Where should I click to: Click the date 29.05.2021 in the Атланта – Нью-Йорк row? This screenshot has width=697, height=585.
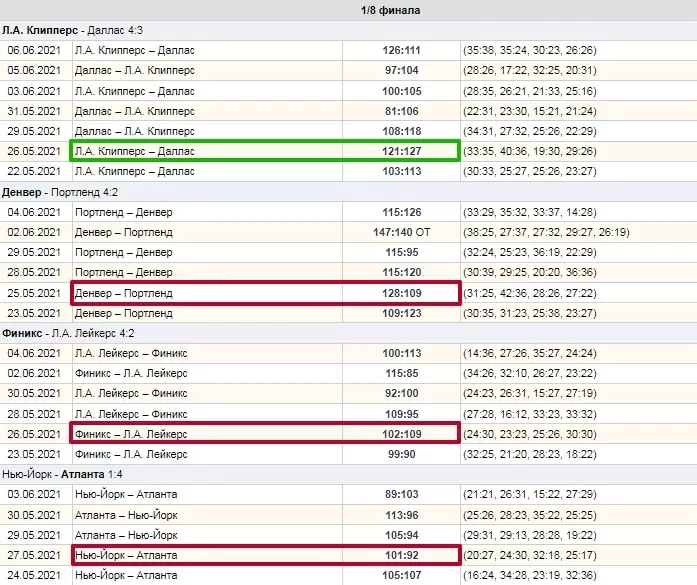point(34,535)
